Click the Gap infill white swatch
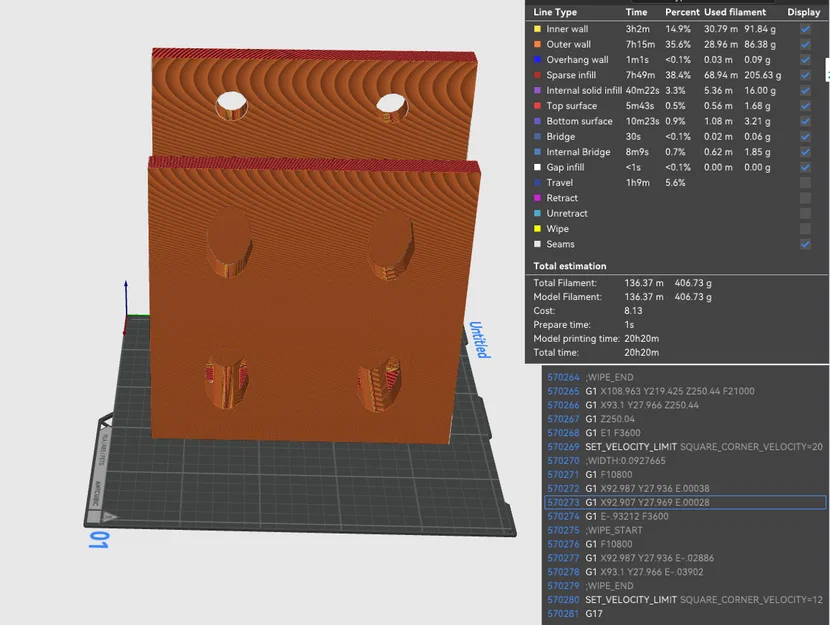This screenshot has width=830, height=625. (x=537, y=167)
